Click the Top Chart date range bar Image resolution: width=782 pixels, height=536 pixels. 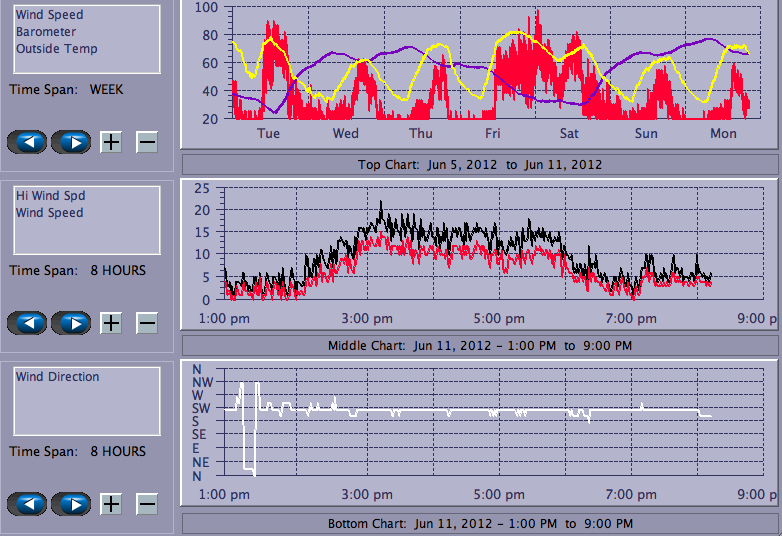coord(479,165)
